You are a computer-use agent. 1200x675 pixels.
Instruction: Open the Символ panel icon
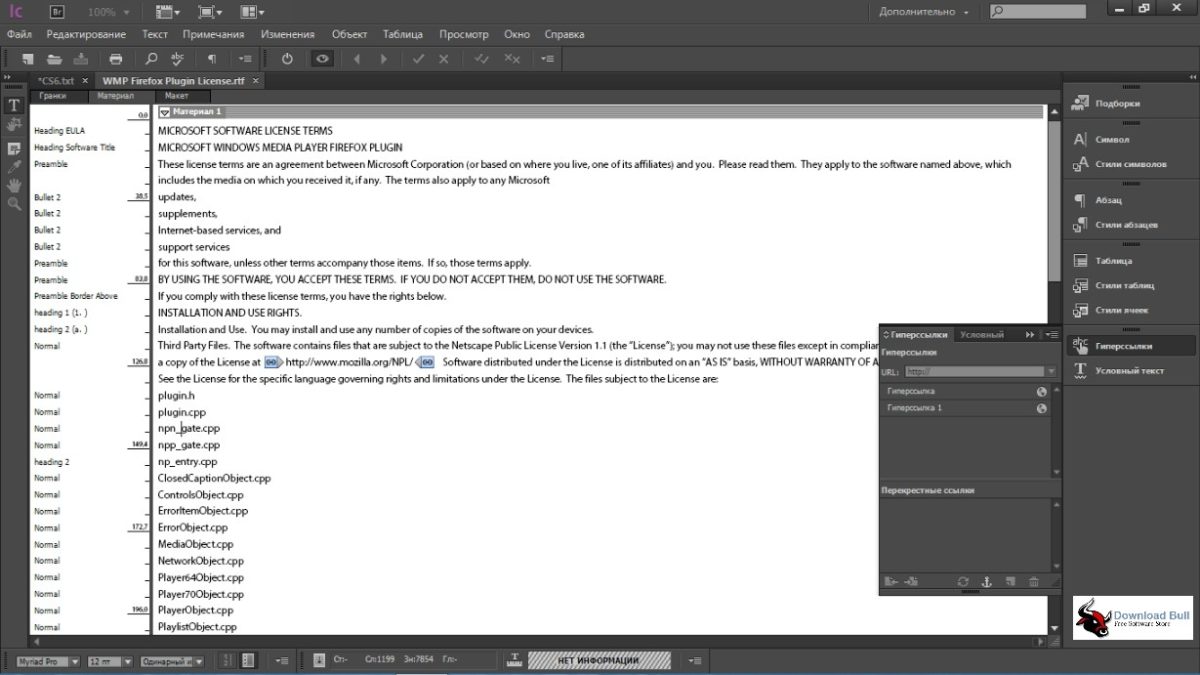point(1081,140)
